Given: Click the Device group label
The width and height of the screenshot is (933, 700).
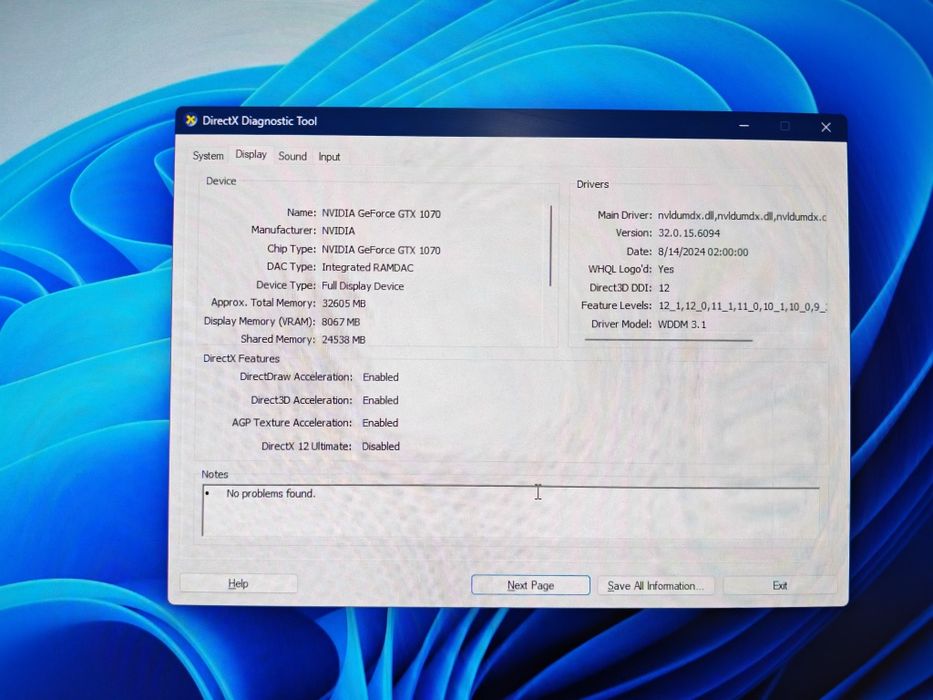Looking at the screenshot, I should click(x=221, y=181).
